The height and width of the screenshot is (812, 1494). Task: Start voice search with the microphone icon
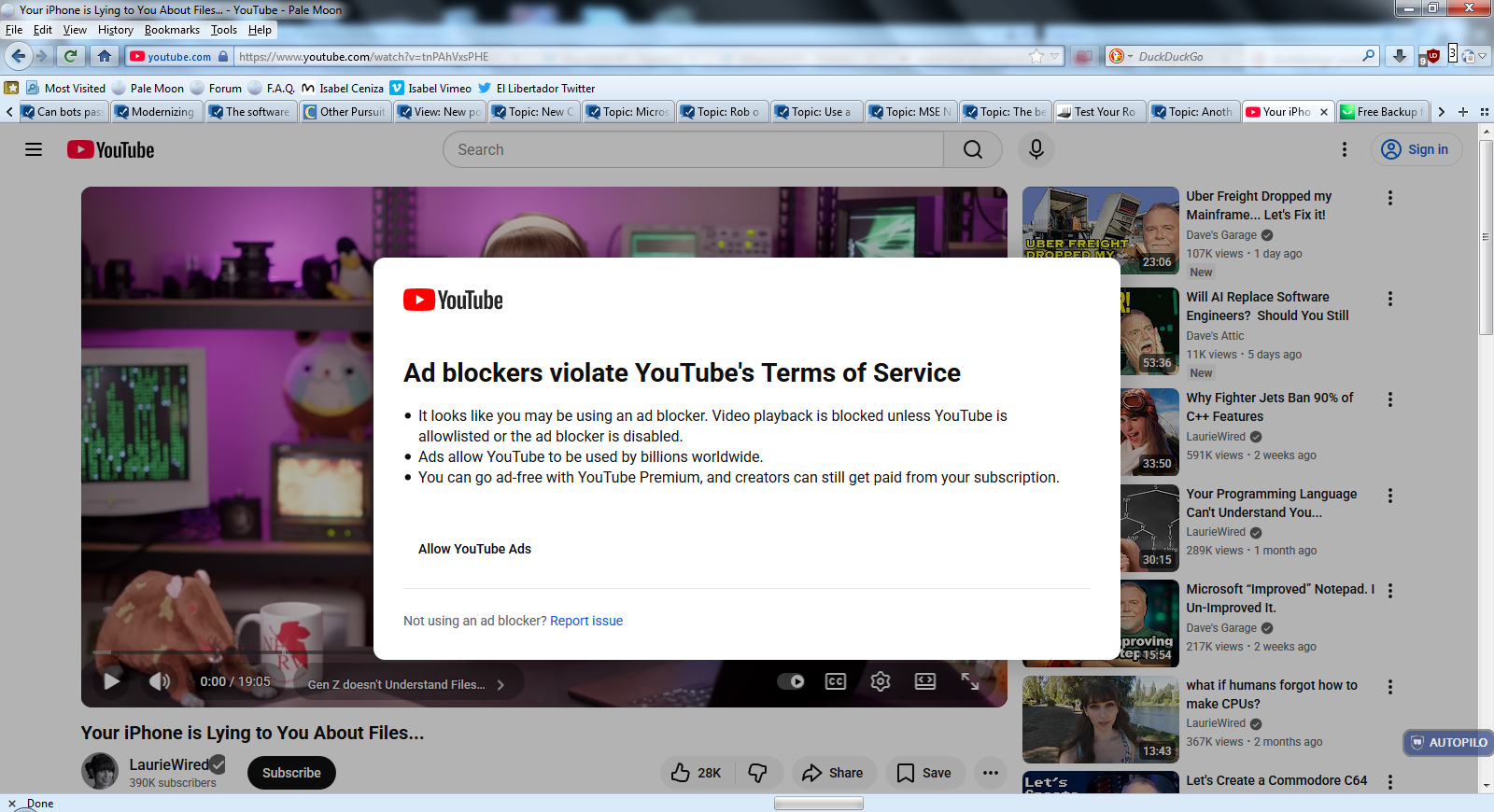click(1036, 149)
